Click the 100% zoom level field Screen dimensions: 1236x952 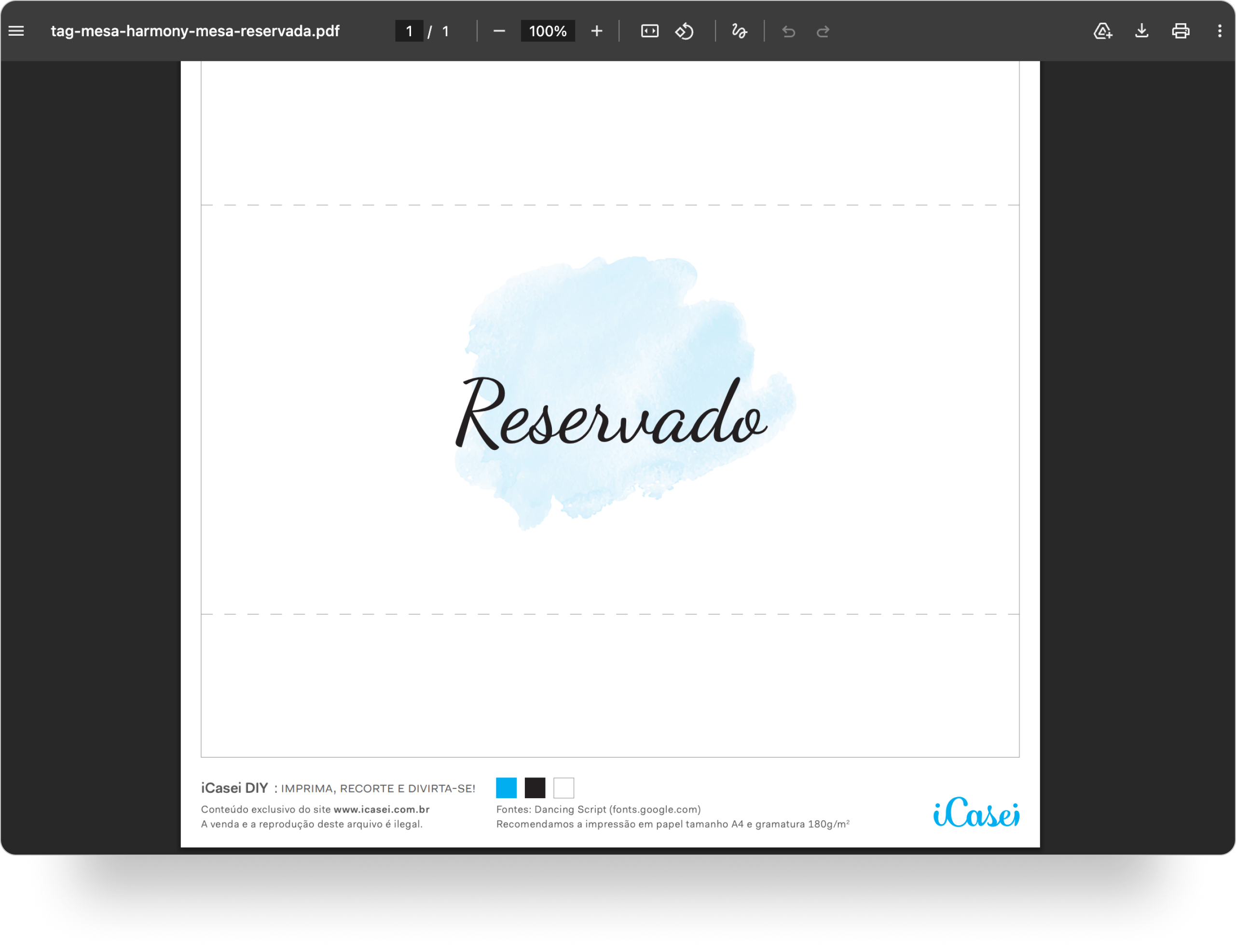tap(547, 31)
